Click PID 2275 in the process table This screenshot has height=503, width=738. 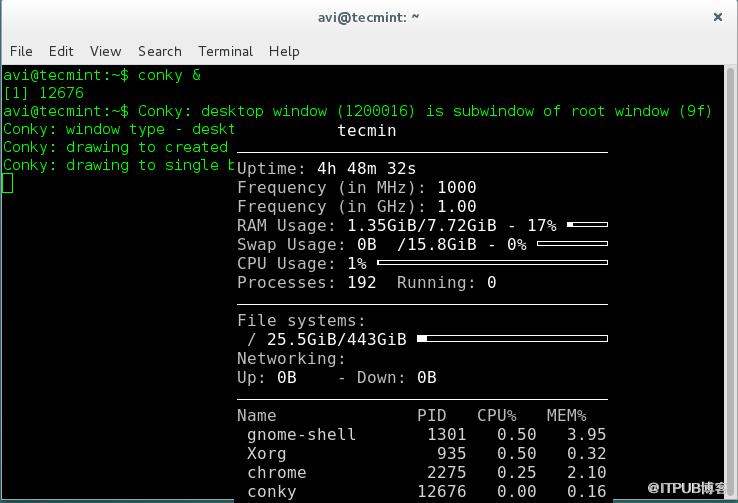tap(447, 472)
